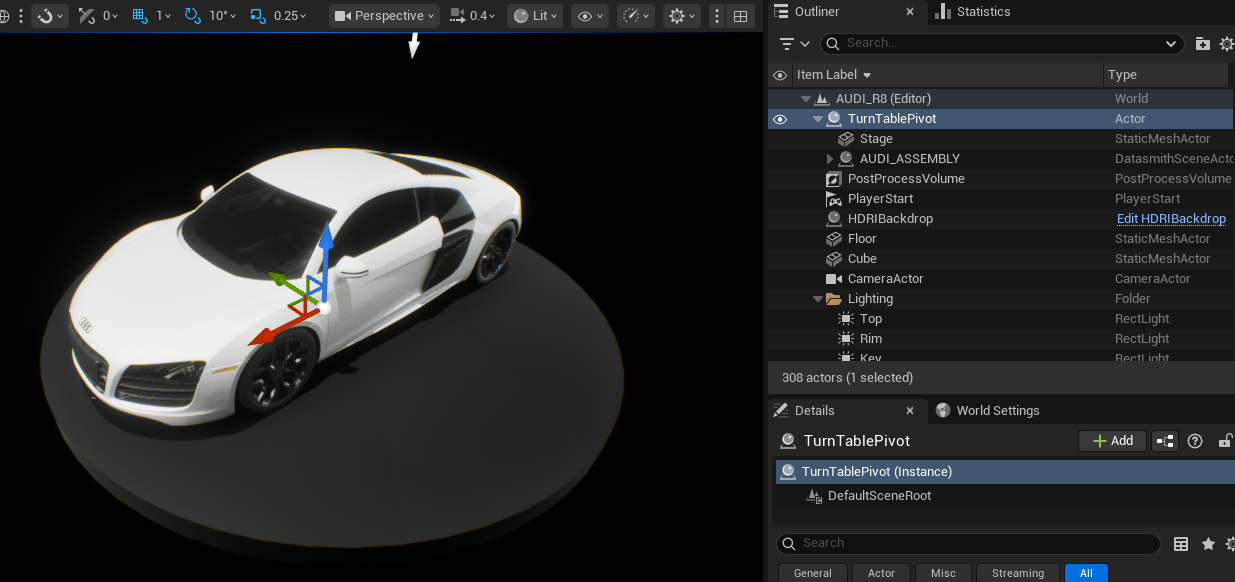Select the Stage static mesh row
1235x582 pixels.
1001,139
